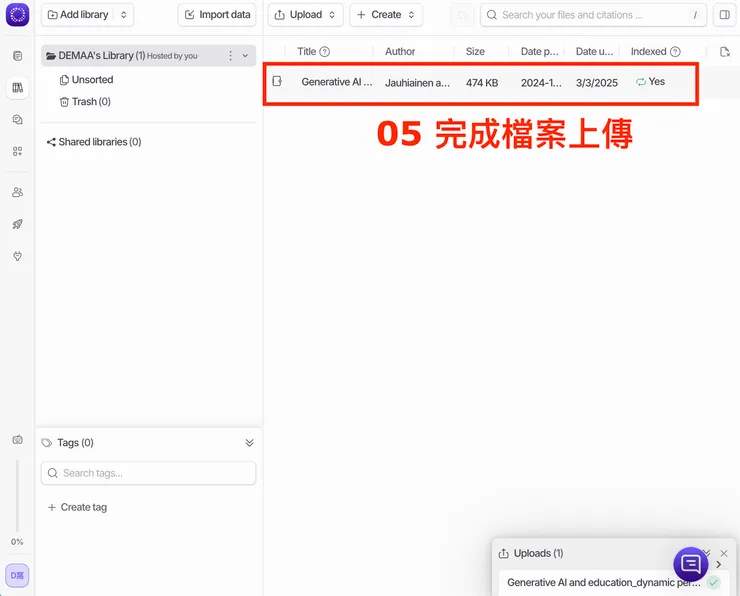Open the app logo home icon
The image size is (740, 596).
tap(17, 15)
